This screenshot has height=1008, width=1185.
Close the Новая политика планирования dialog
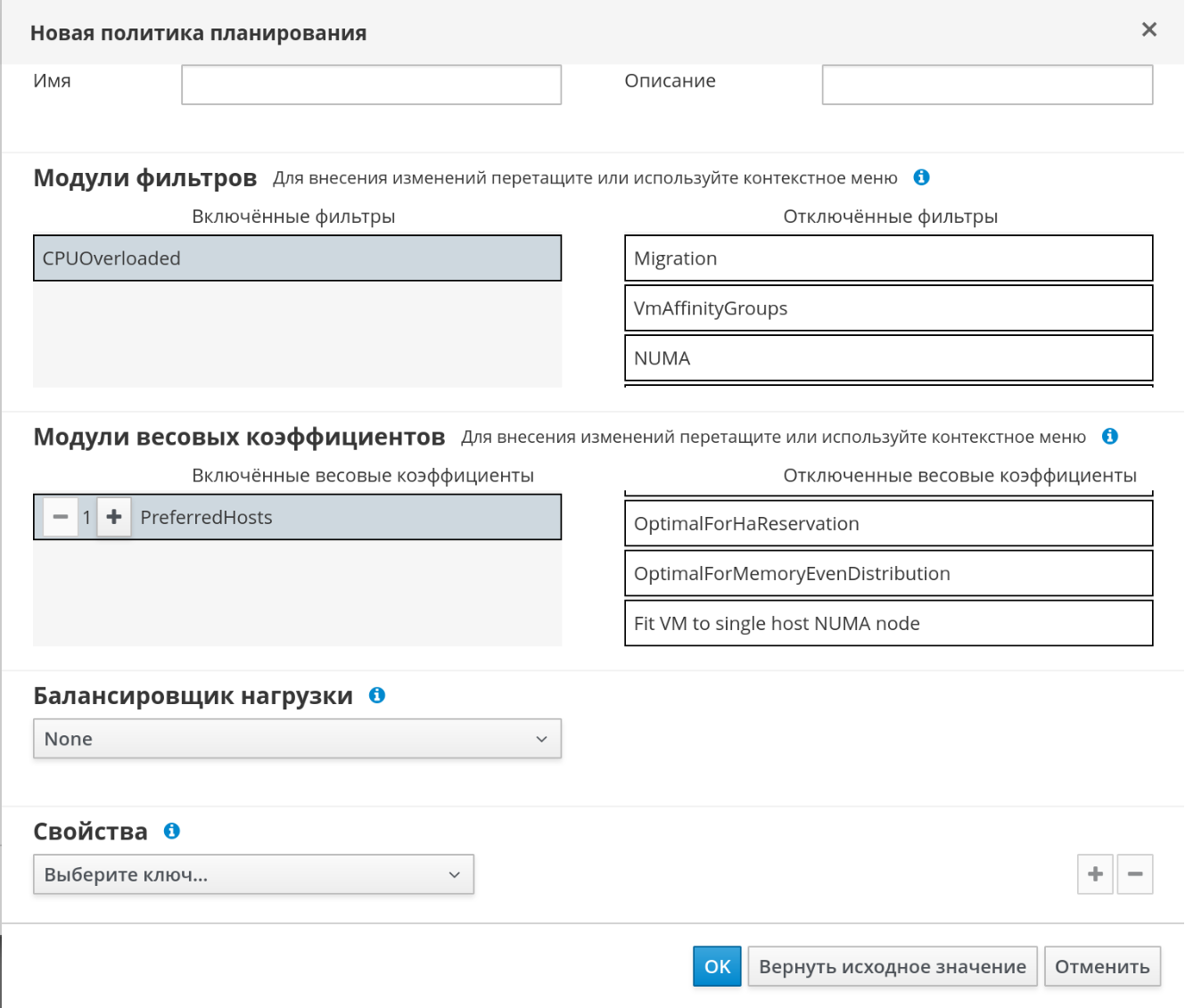coord(1149,30)
